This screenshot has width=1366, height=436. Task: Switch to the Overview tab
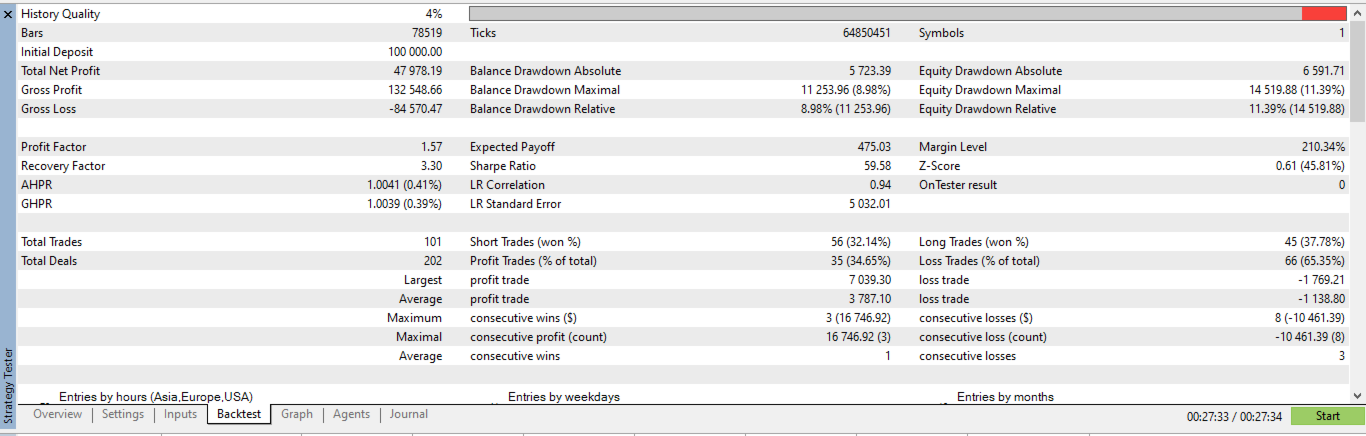(57, 414)
